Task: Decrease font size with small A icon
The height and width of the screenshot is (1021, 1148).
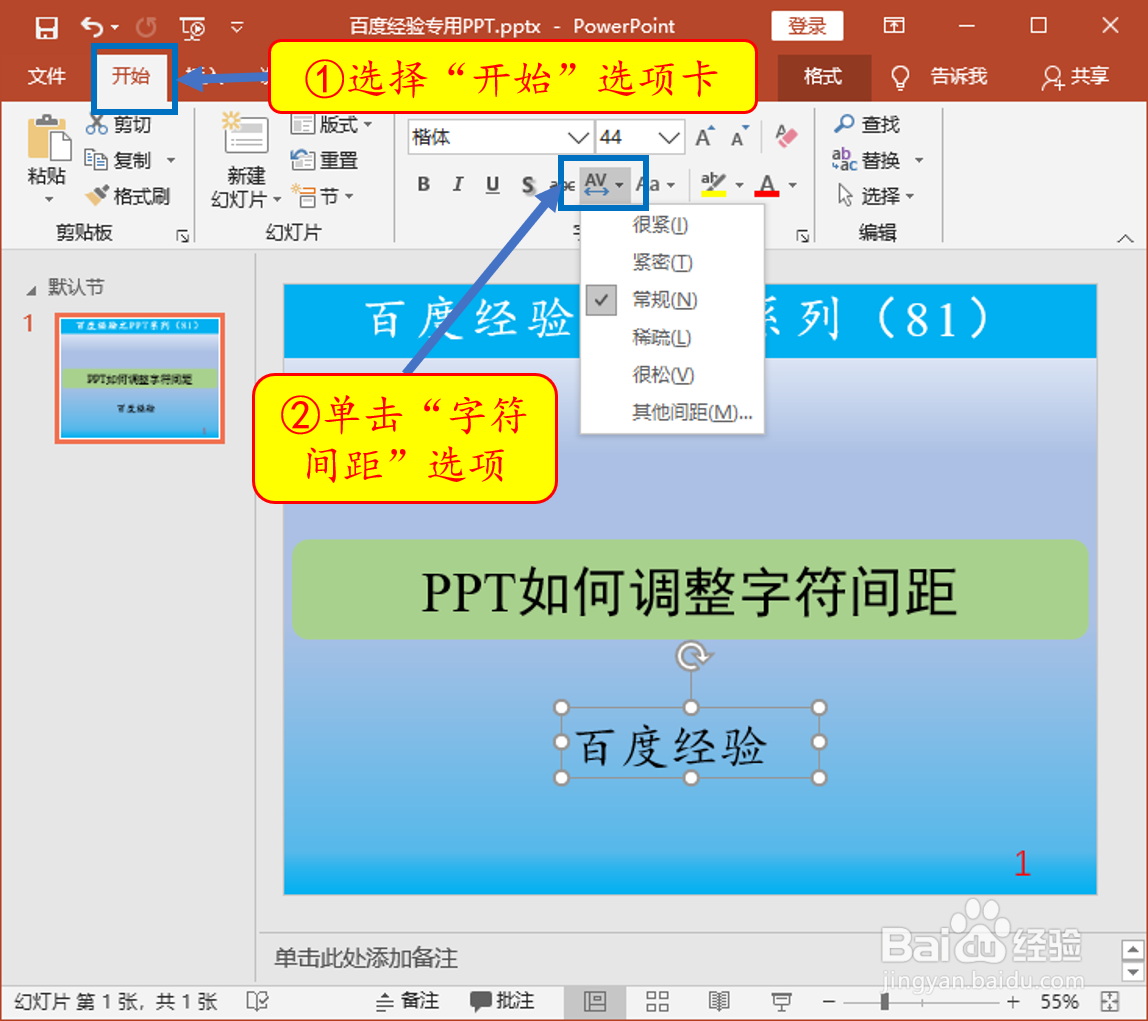Action: 739,137
